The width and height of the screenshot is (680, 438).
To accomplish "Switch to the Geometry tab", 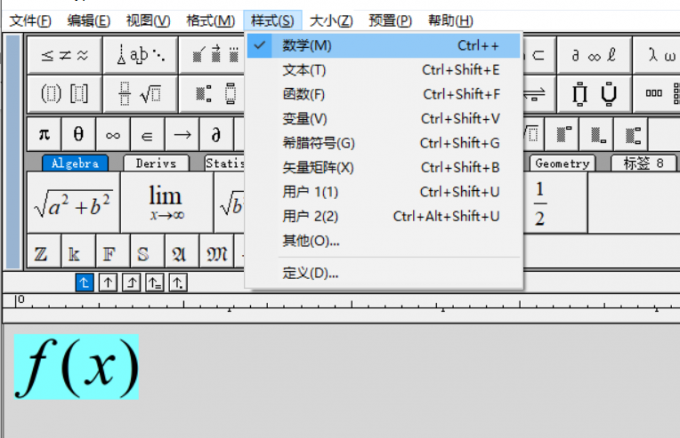I will tap(562, 163).
